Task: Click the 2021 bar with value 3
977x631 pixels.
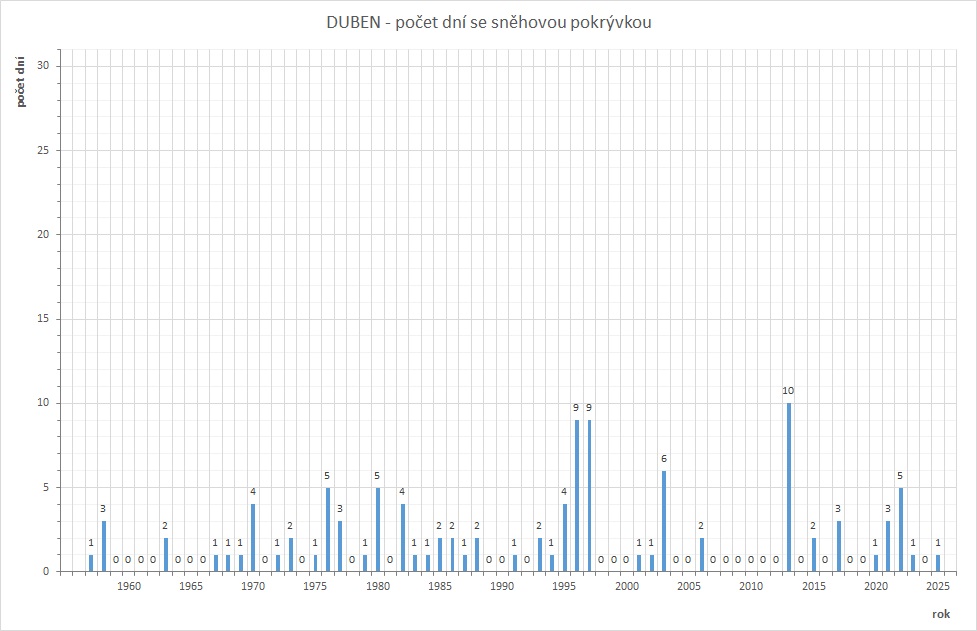Action: click(x=888, y=546)
